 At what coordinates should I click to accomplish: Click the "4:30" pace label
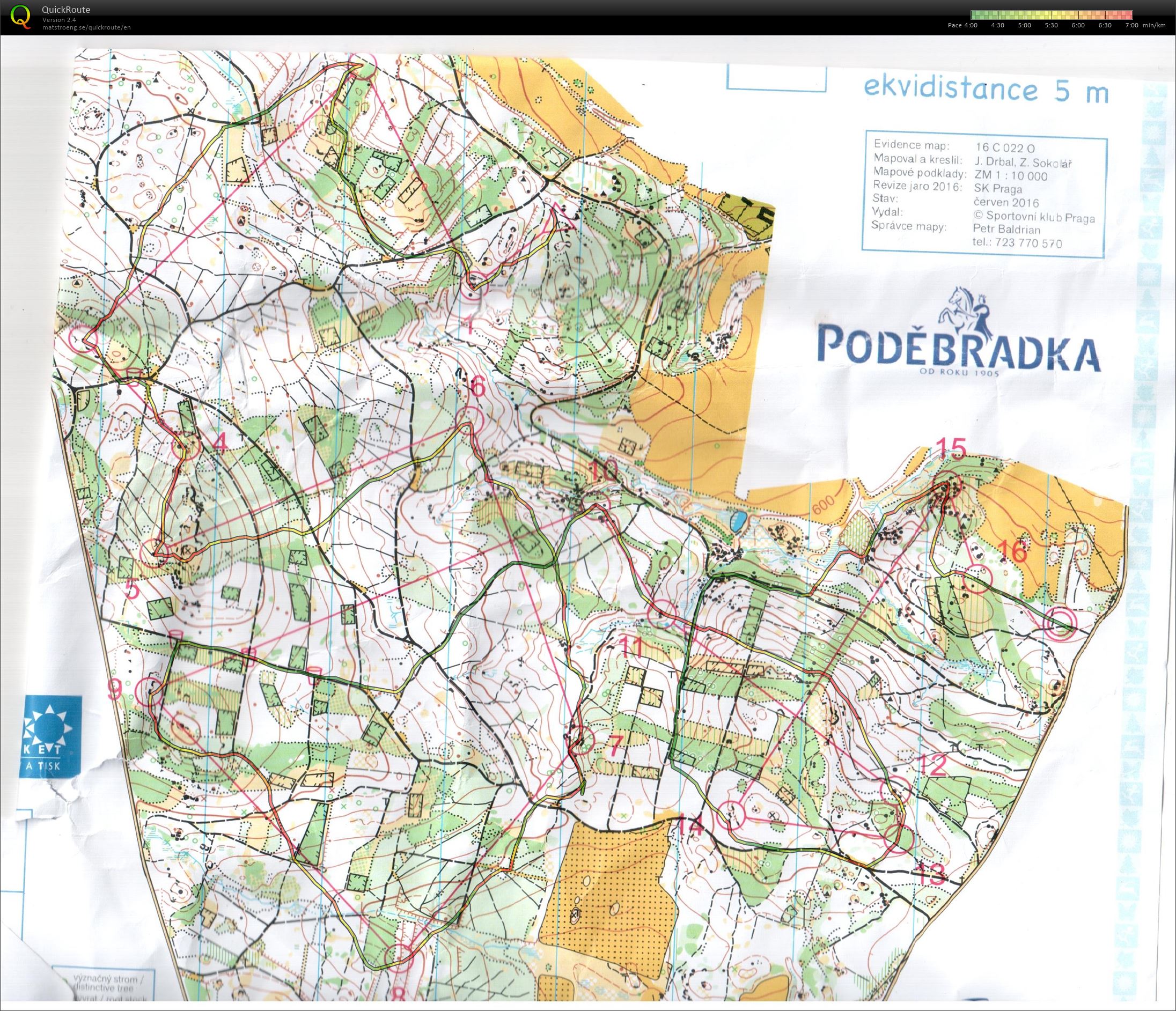[x=997, y=26]
